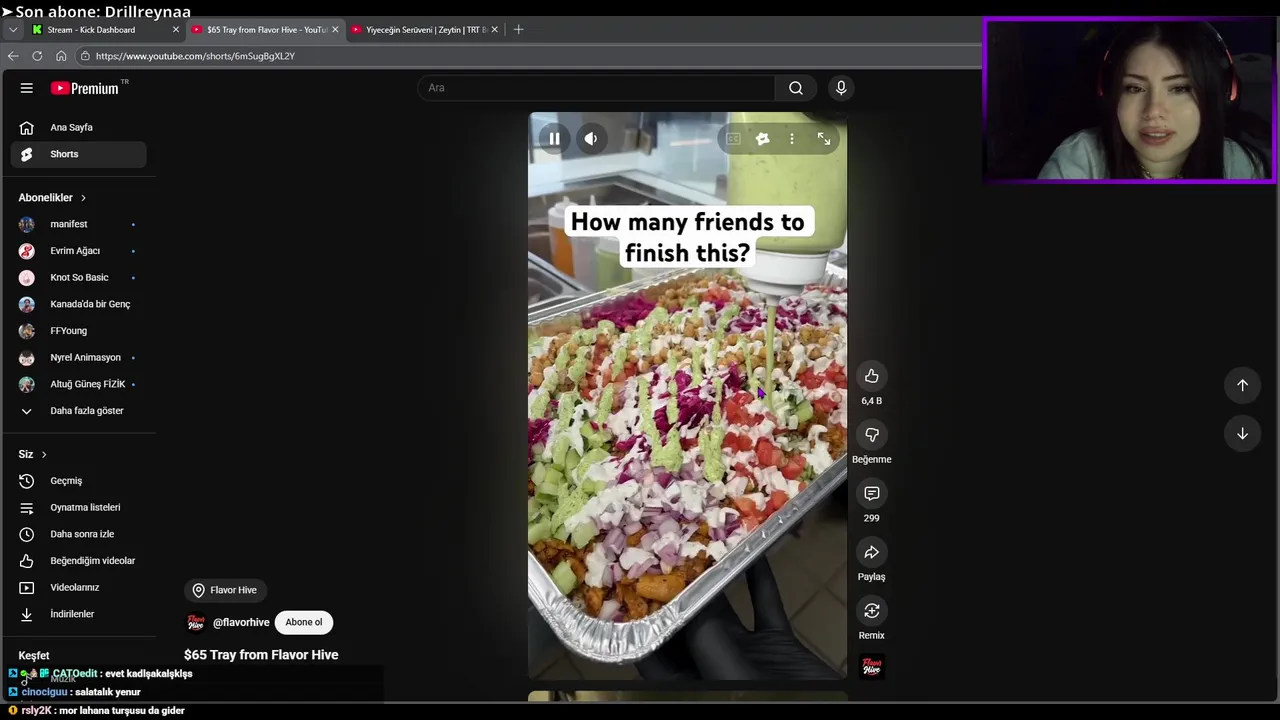1280x720 pixels.
Task: Click the Ara search field
Action: click(x=597, y=88)
